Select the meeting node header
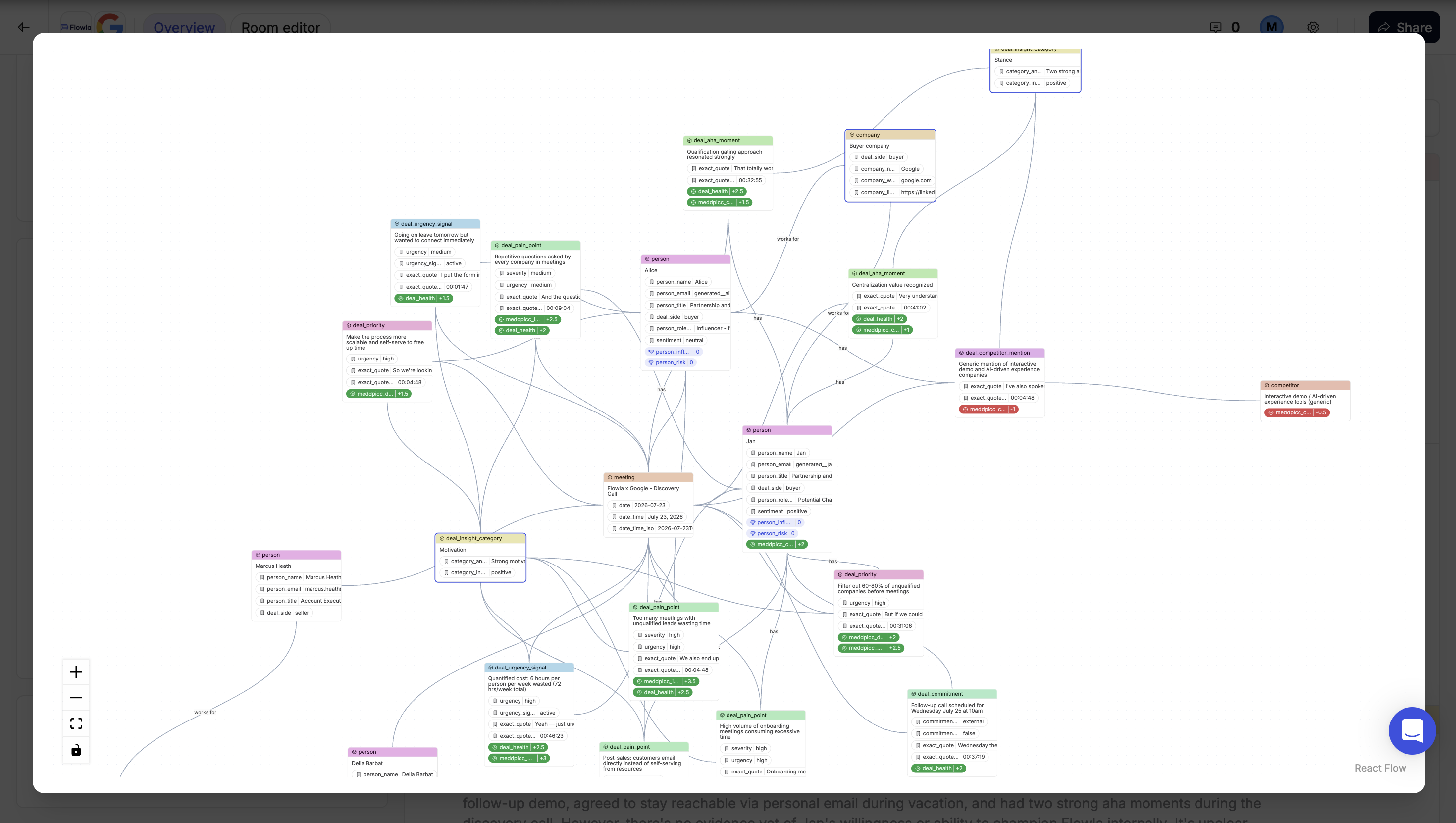 point(648,477)
